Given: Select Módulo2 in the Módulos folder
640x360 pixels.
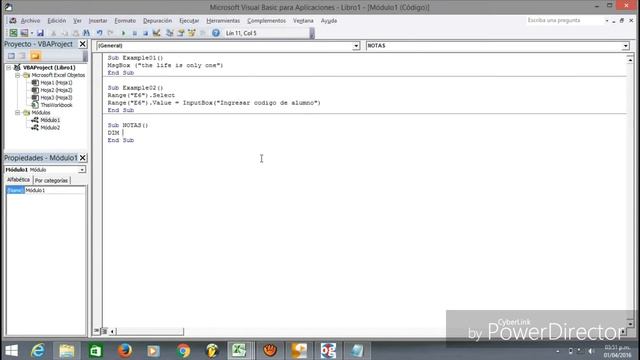Looking at the screenshot, I should point(50,128).
